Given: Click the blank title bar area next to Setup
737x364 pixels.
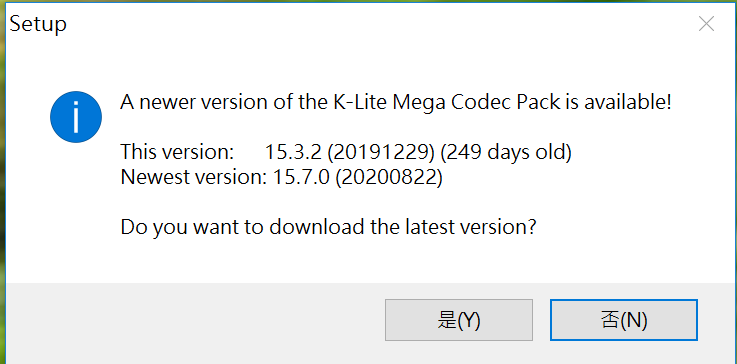Looking at the screenshot, I should pos(376,24).
